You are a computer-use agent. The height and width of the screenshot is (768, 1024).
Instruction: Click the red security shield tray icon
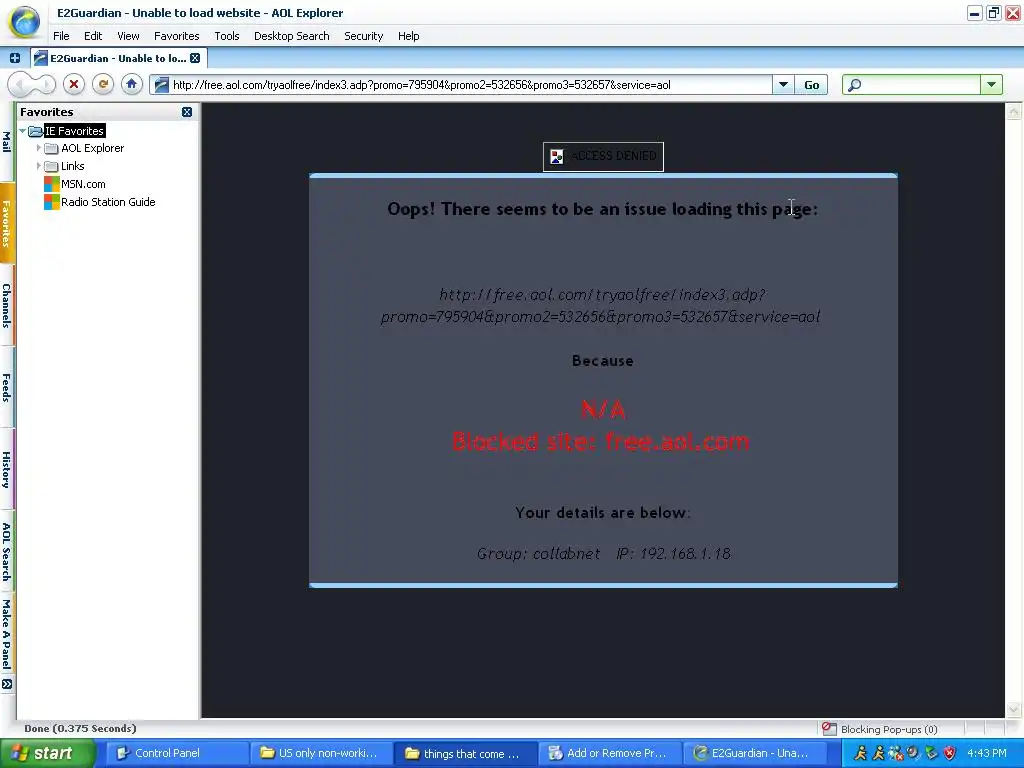(x=950, y=753)
